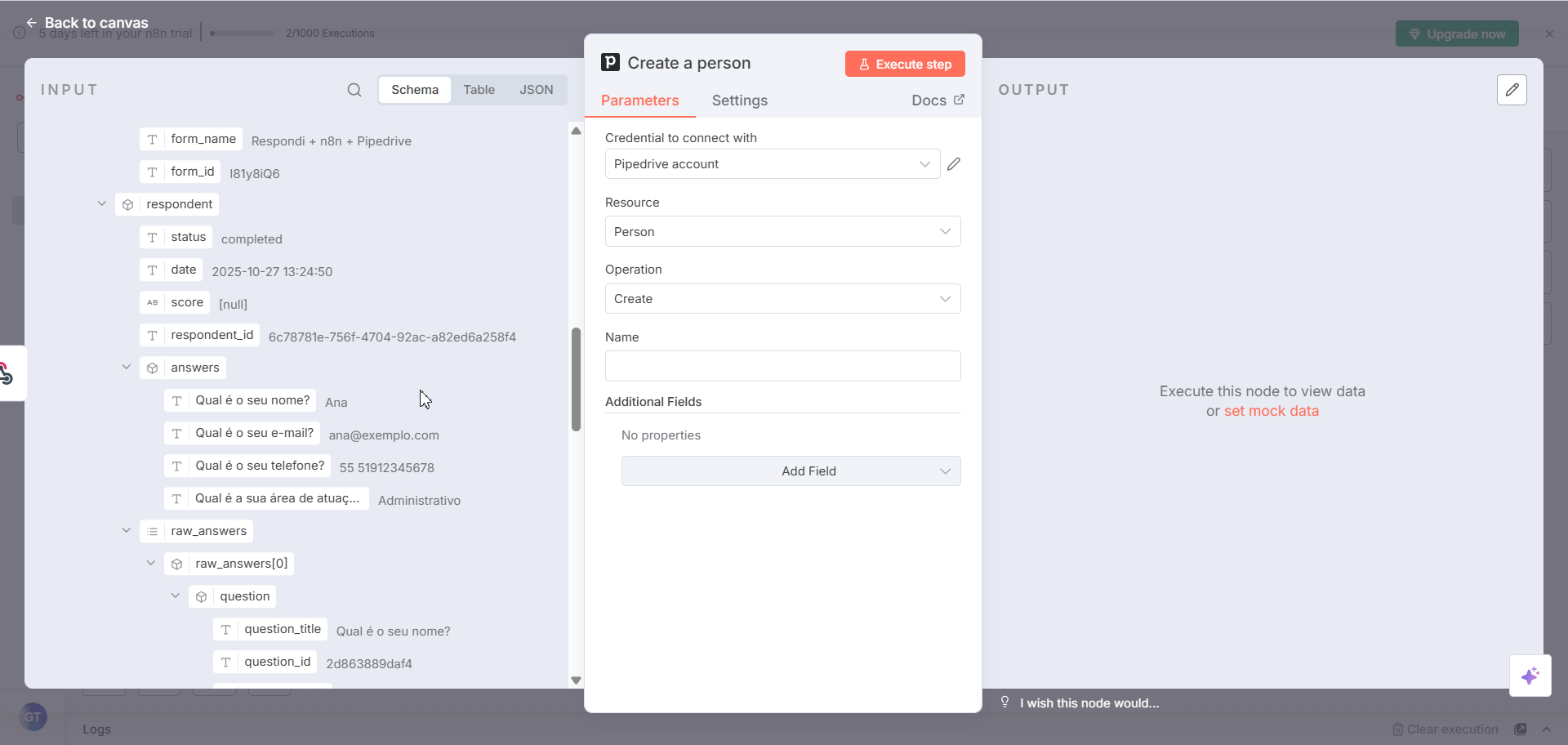Select the question_title schema field
Viewport: 1568px width, 745px height.
(x=270, y=629)
